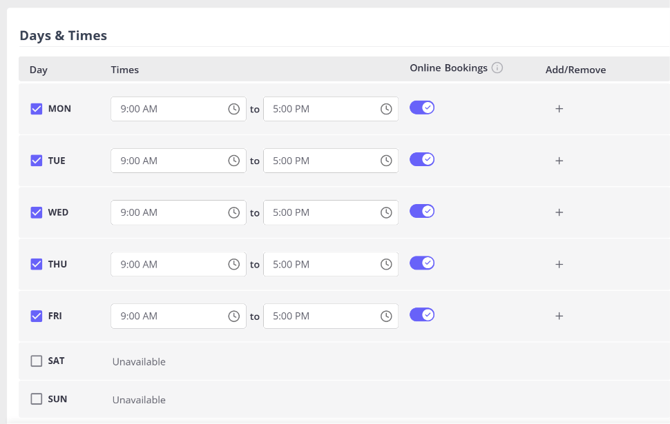Enable the SUN day checkbox
The image size is (670, 424).
coord(36,399)
